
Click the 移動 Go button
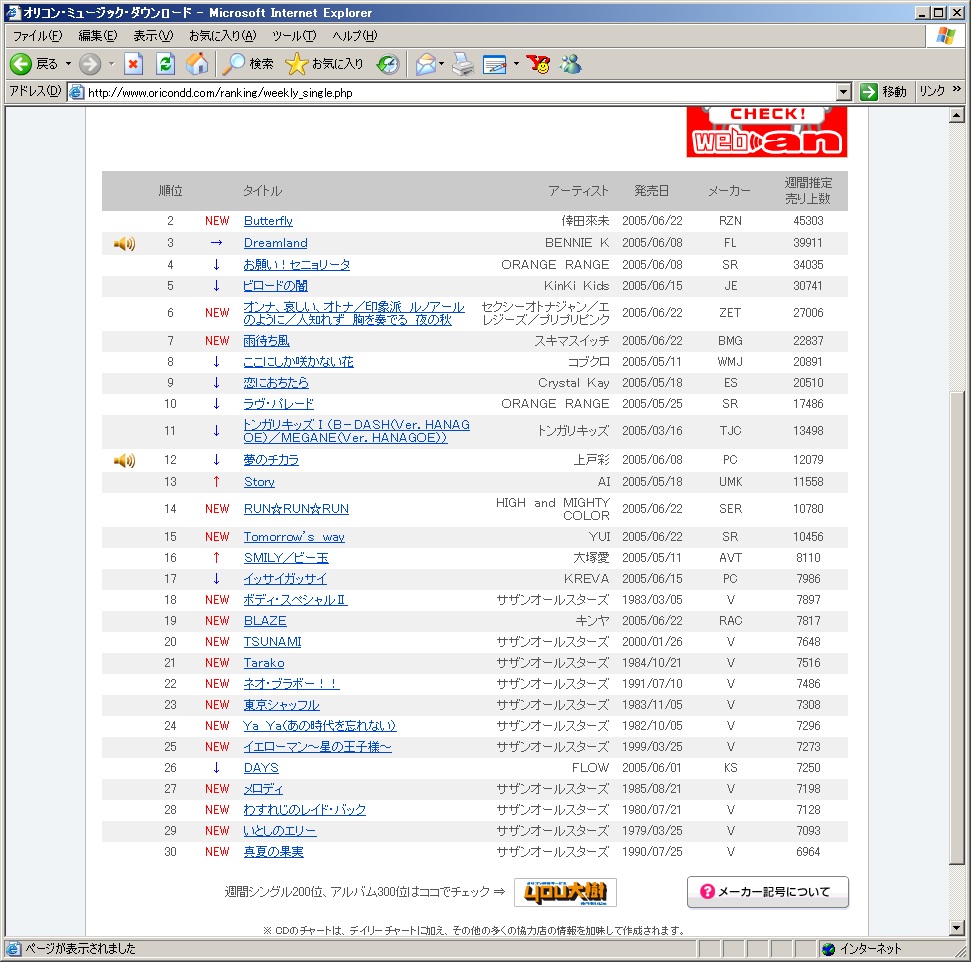[x=883, y=92]
